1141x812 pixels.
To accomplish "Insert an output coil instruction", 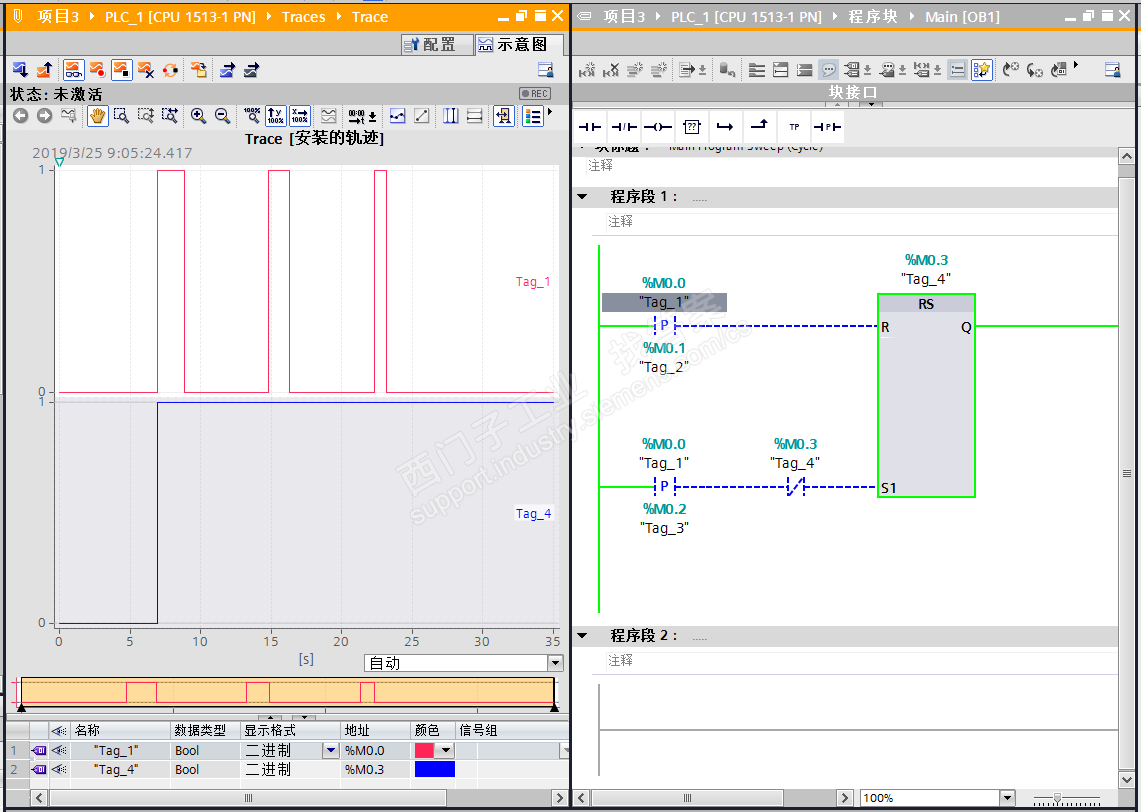I will (x=657, y=127).
